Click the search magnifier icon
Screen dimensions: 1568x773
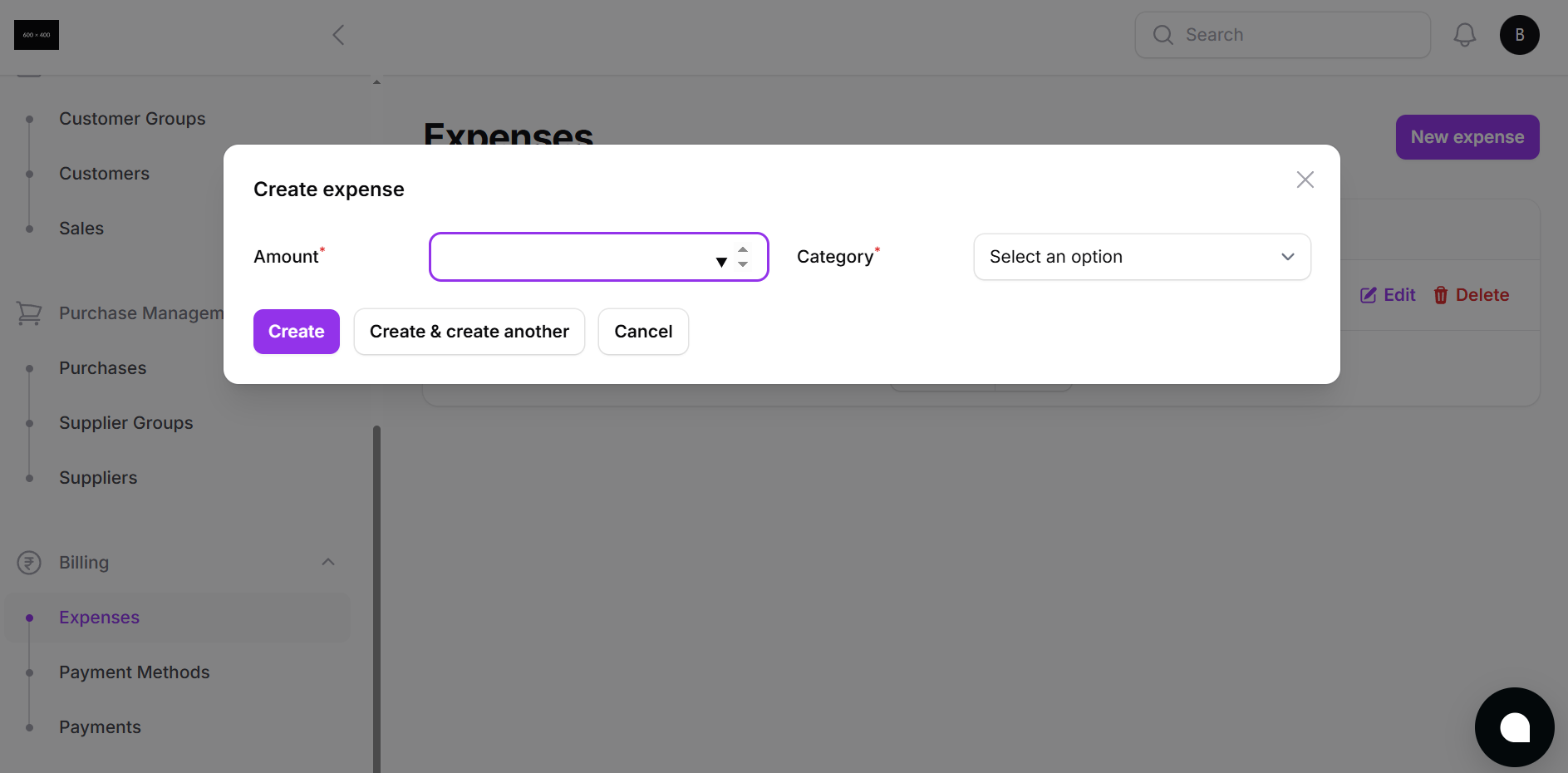pos(1162,35)
